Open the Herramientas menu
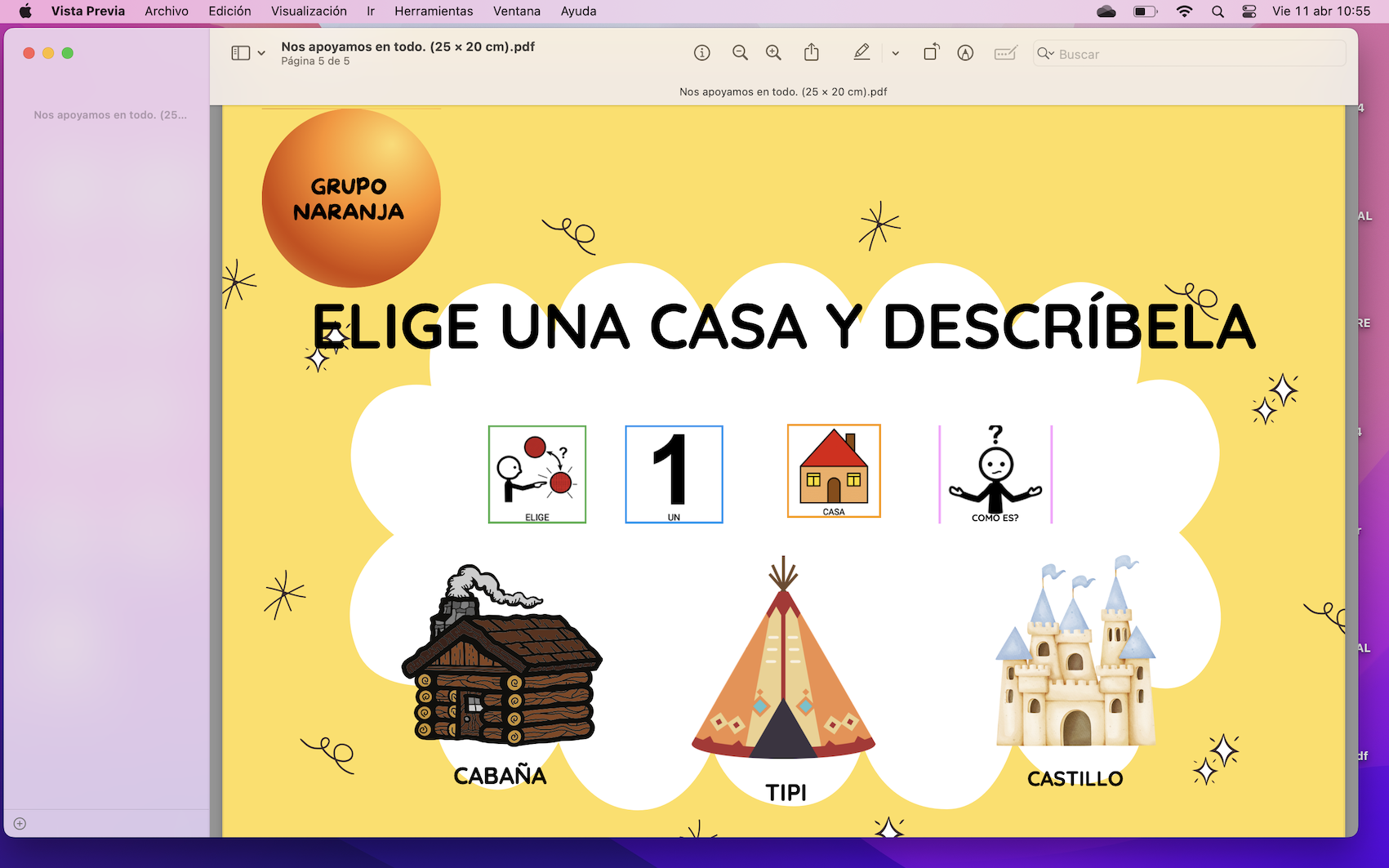This screenshot has height=868, width=1389. coord(434,11)
